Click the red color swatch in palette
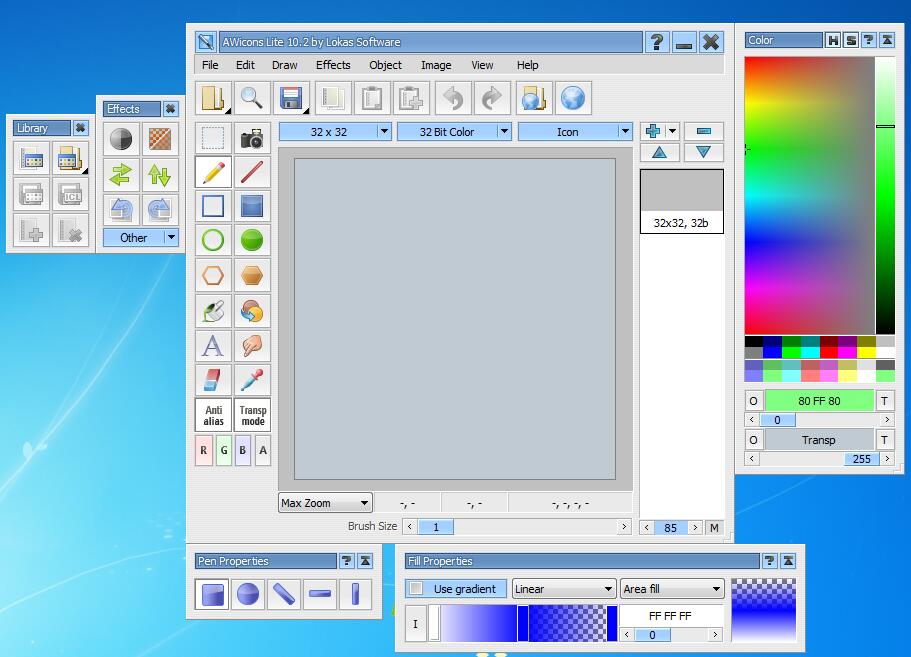The image size is (911, 657). coord(829,353)
